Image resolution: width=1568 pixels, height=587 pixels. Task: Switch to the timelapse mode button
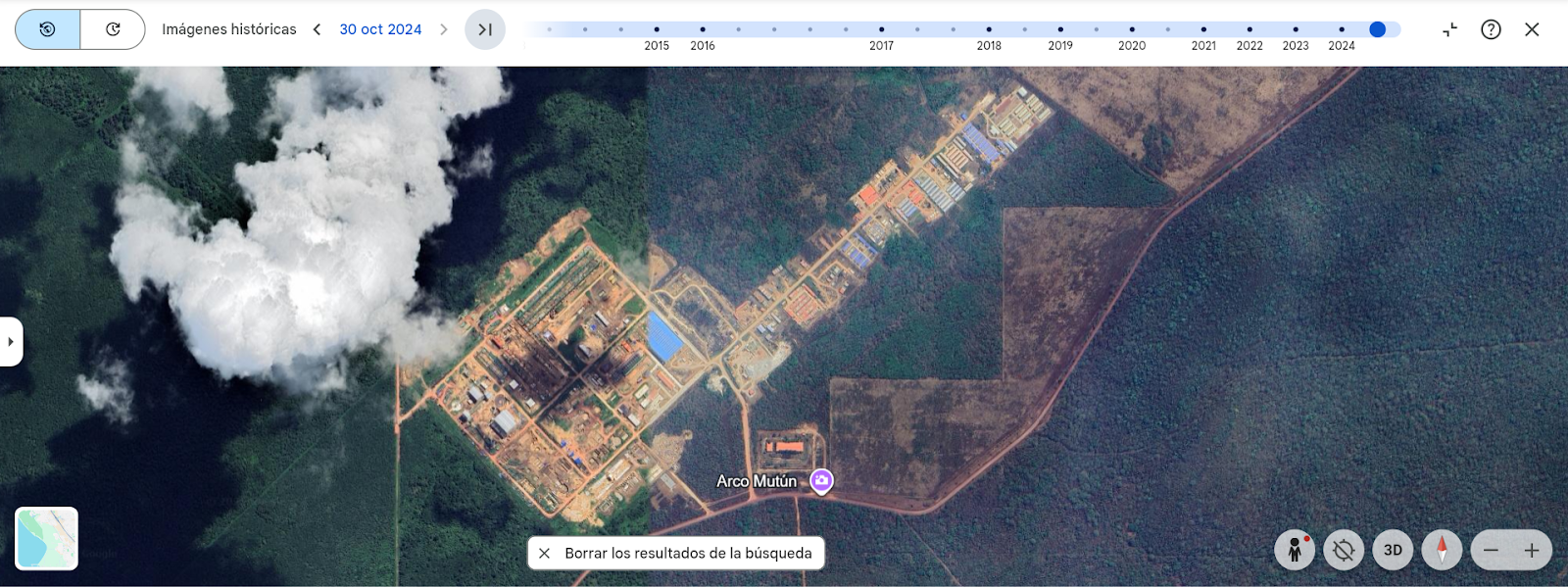(x=113, y=29)
